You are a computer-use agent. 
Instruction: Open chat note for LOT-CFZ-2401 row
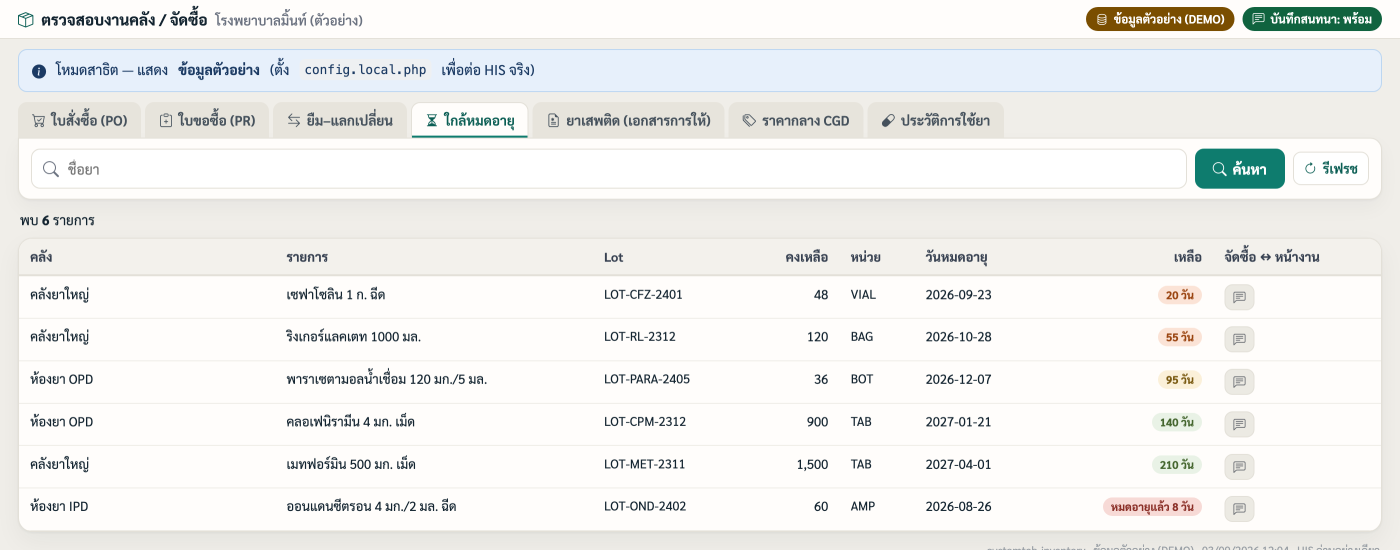(1239, 297)
